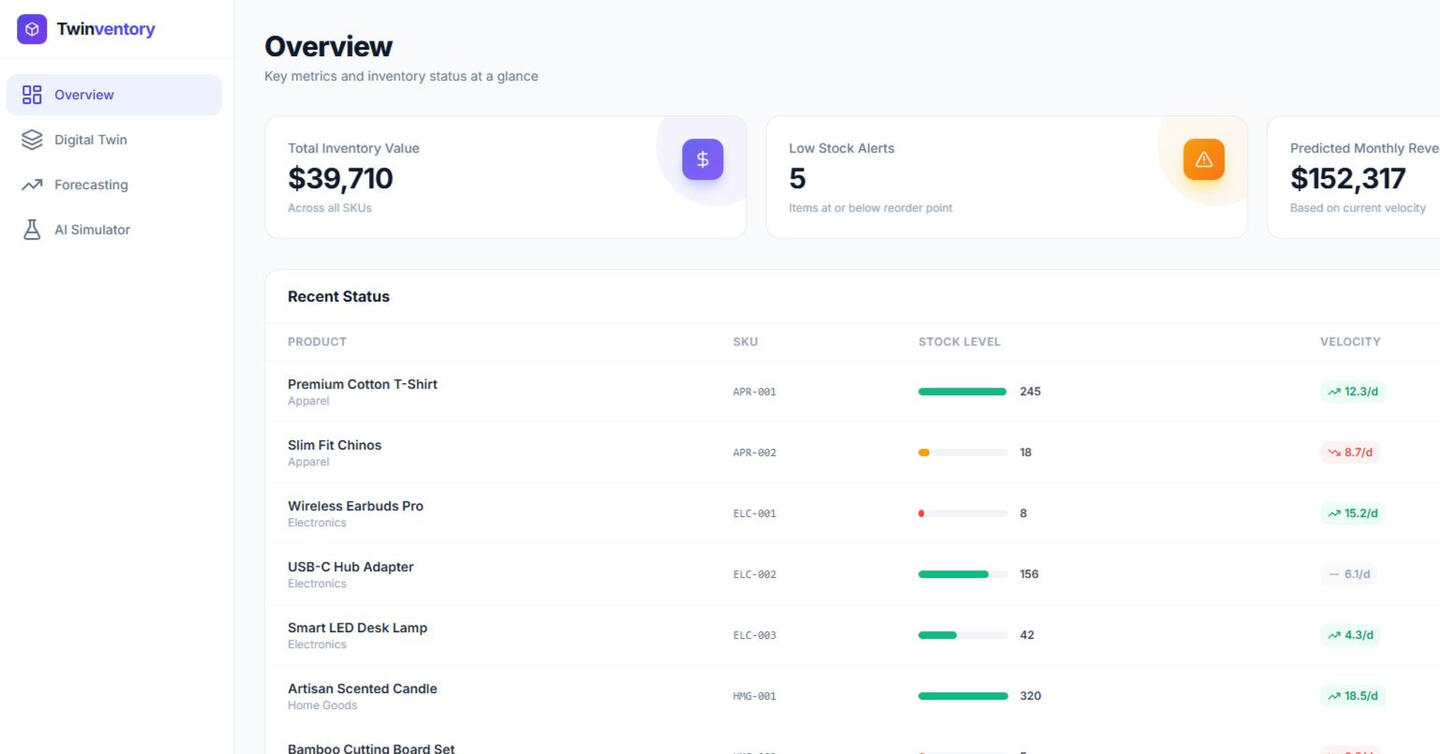This screenshot has width=1440, height=754.
Task: Select the Wireless Earbuds Pro product name
Action: click(x=355, y=506)
